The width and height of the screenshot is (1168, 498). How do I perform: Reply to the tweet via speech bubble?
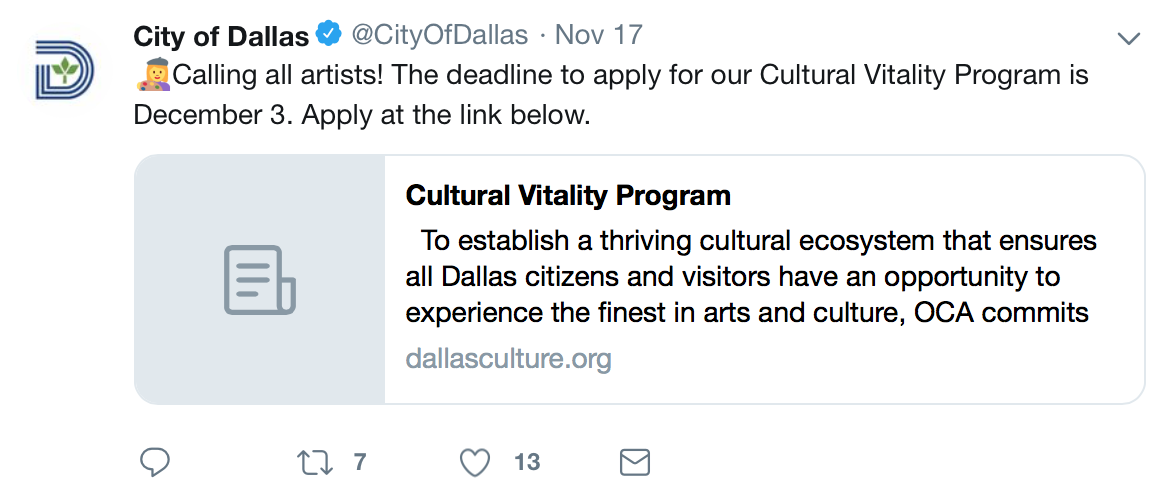154,462
